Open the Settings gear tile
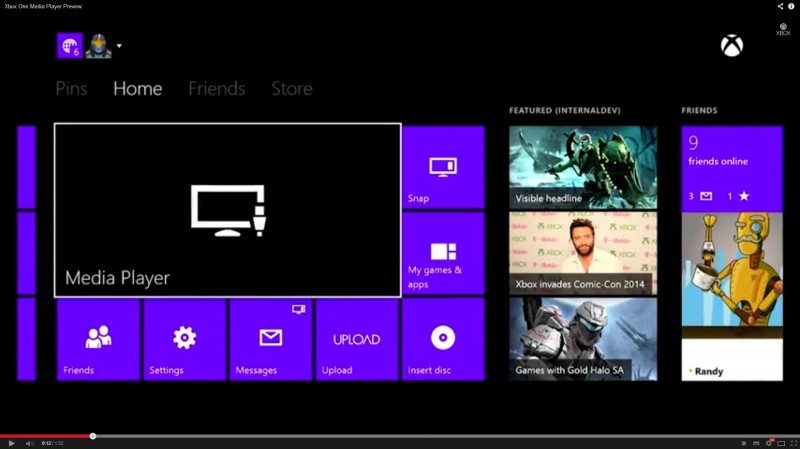 pyautogui.click(x=184, y=339)
